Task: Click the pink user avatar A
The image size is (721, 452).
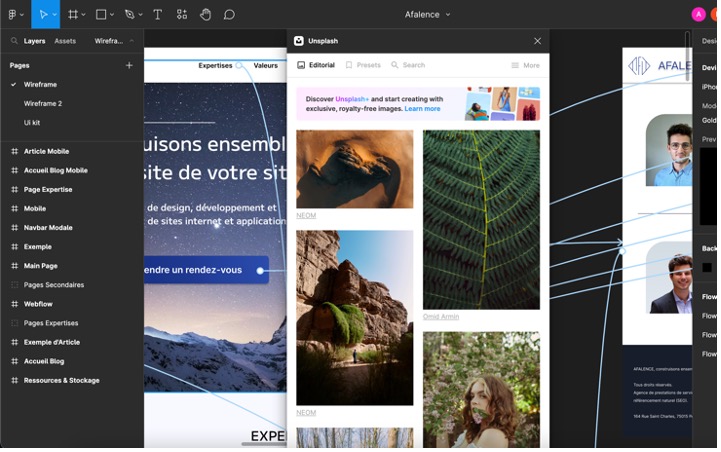Action: coord(698,15)
